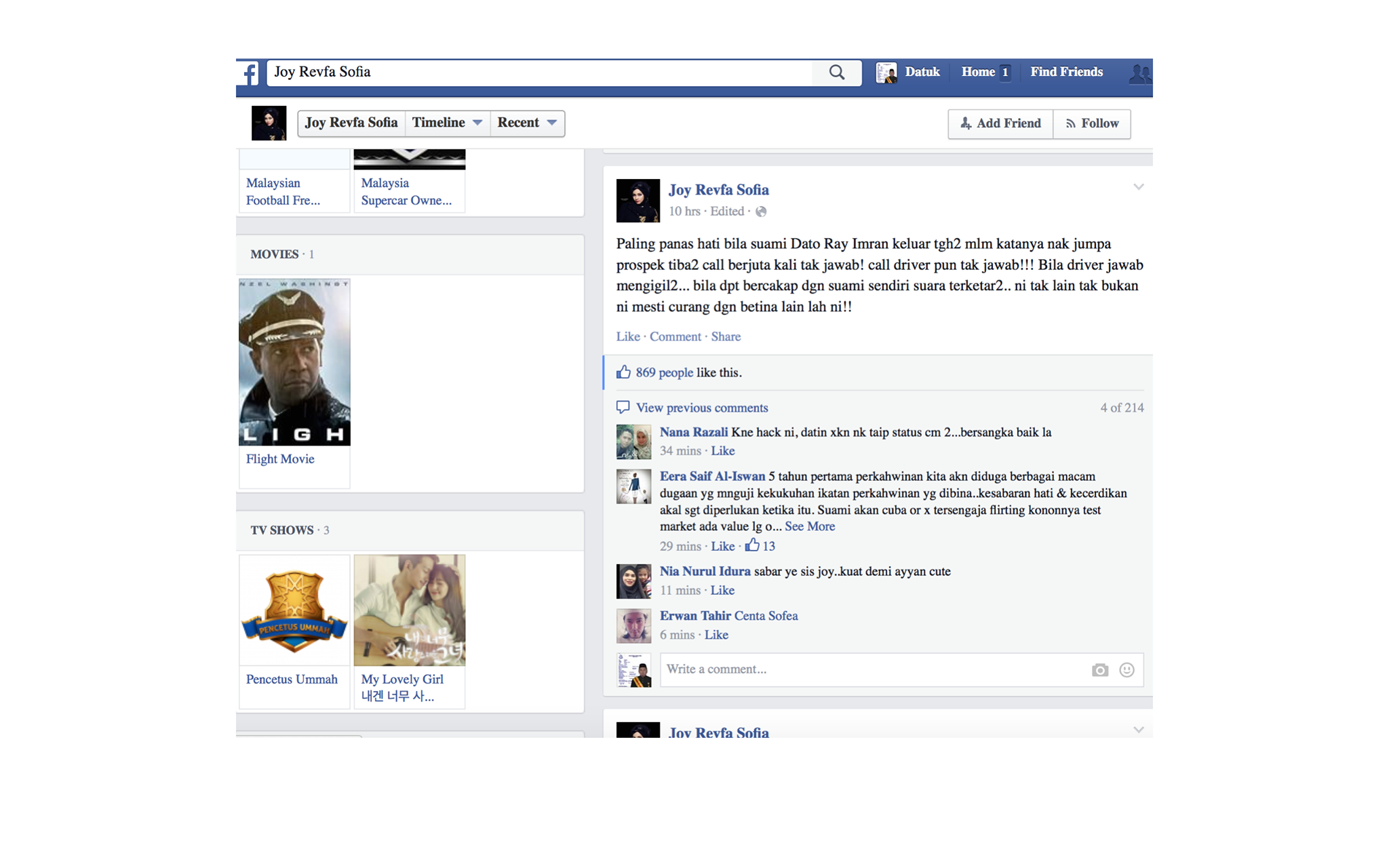This screenshot has width=1389, height=868.
Task: Expand See More on Eera's comment
Action: click(810, 526)
